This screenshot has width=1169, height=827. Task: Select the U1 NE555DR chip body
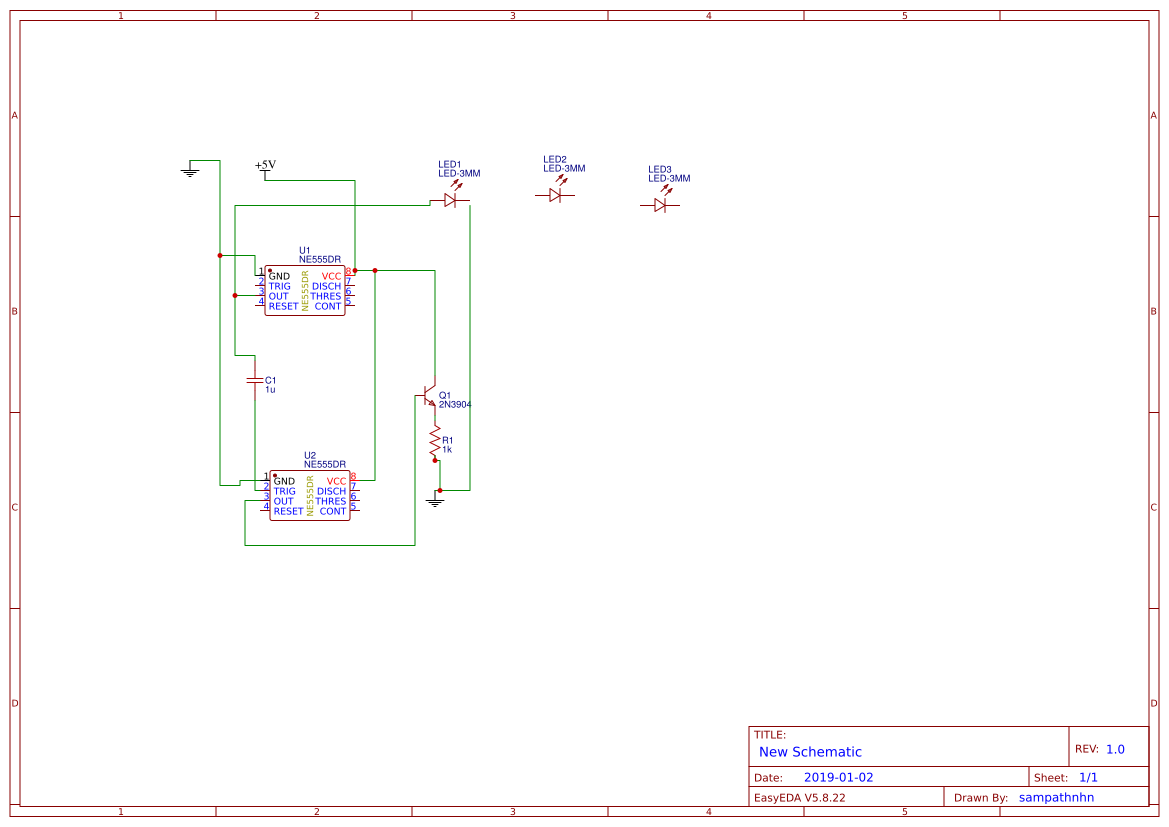tap(305, 290)
